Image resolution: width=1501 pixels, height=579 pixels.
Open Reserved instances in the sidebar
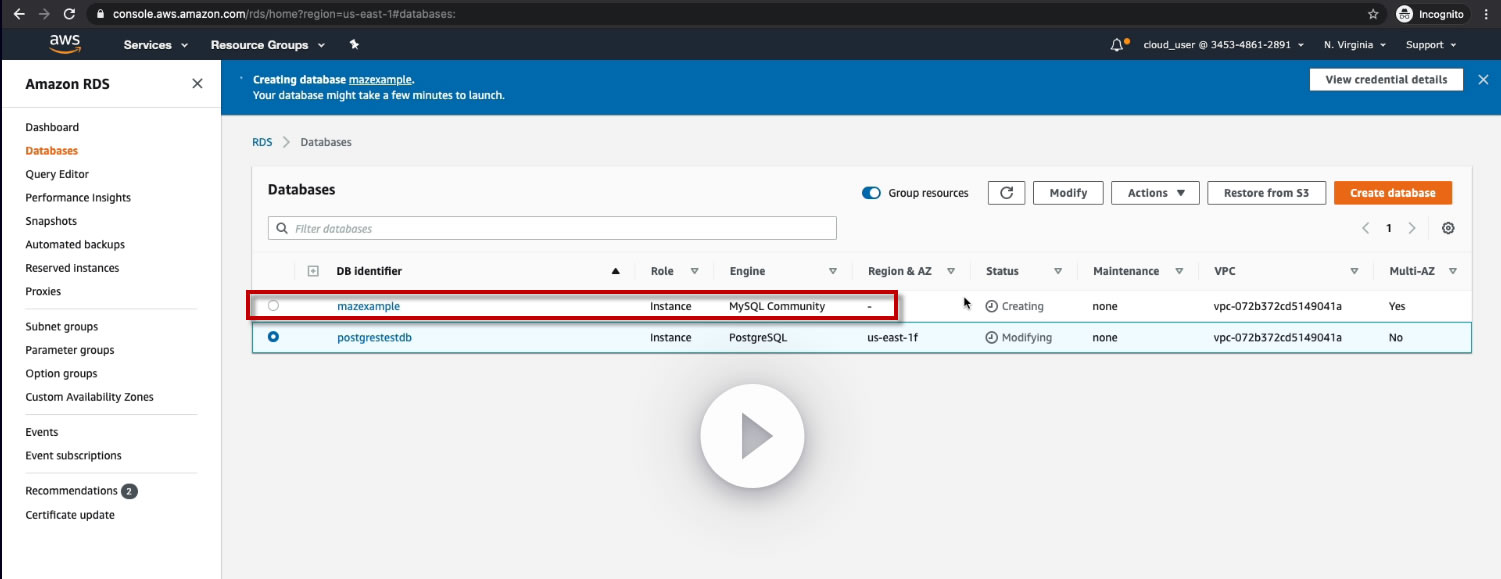pos(72,268)
